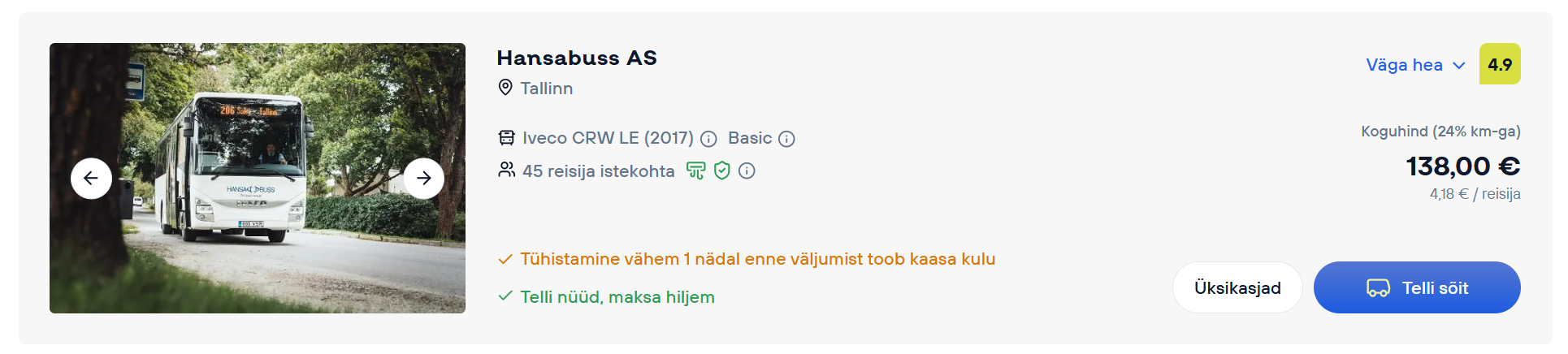The image size is (1568, 354).
Task: Open the Üksikasjad details button
Action: 1237,287
